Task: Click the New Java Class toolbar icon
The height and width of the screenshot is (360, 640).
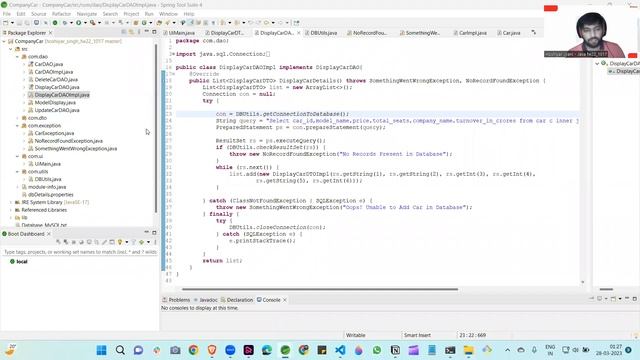Action: pyautogui.click(x=144, y=23)
